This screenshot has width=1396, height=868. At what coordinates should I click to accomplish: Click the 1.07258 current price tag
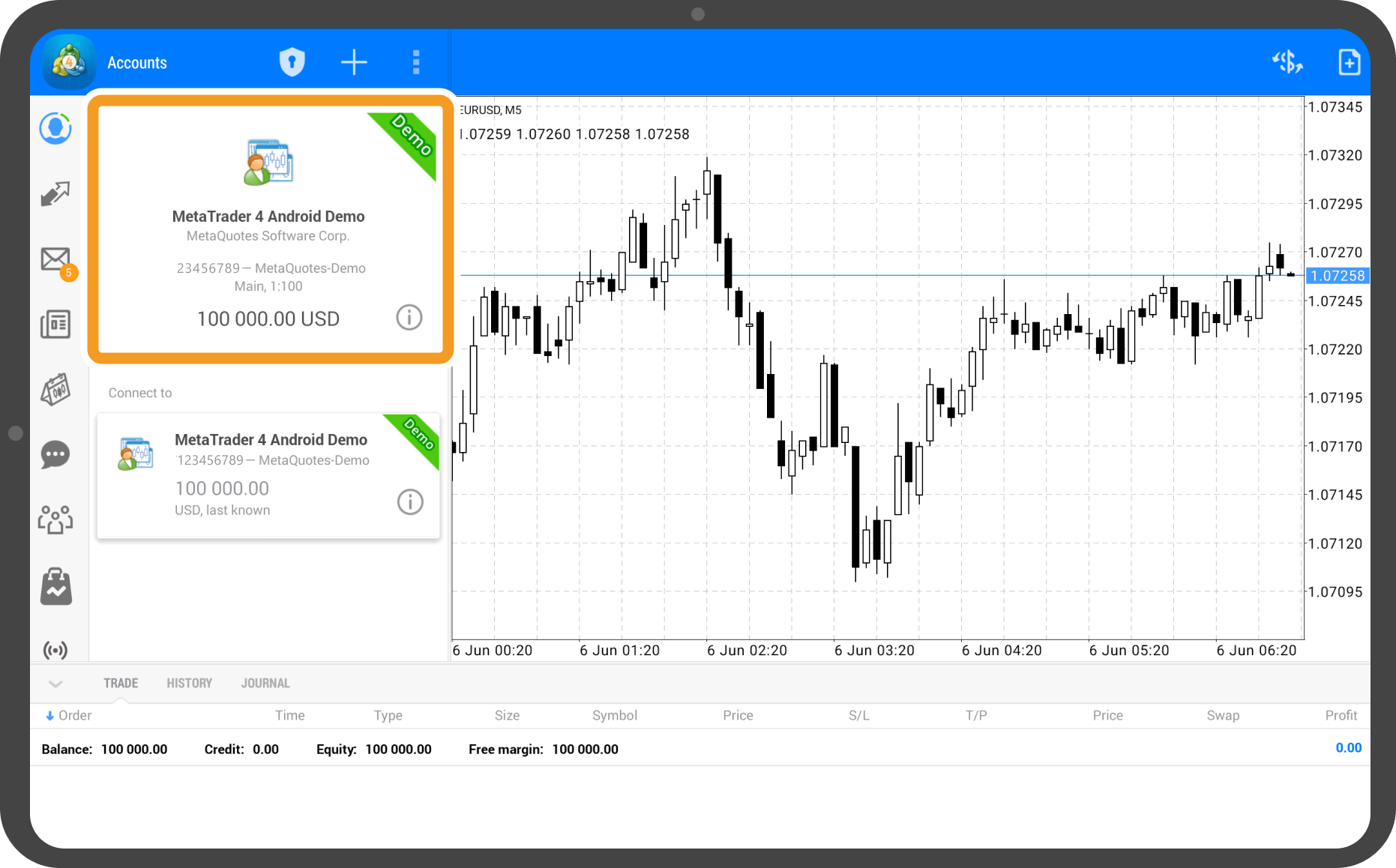pos(1338,276)
